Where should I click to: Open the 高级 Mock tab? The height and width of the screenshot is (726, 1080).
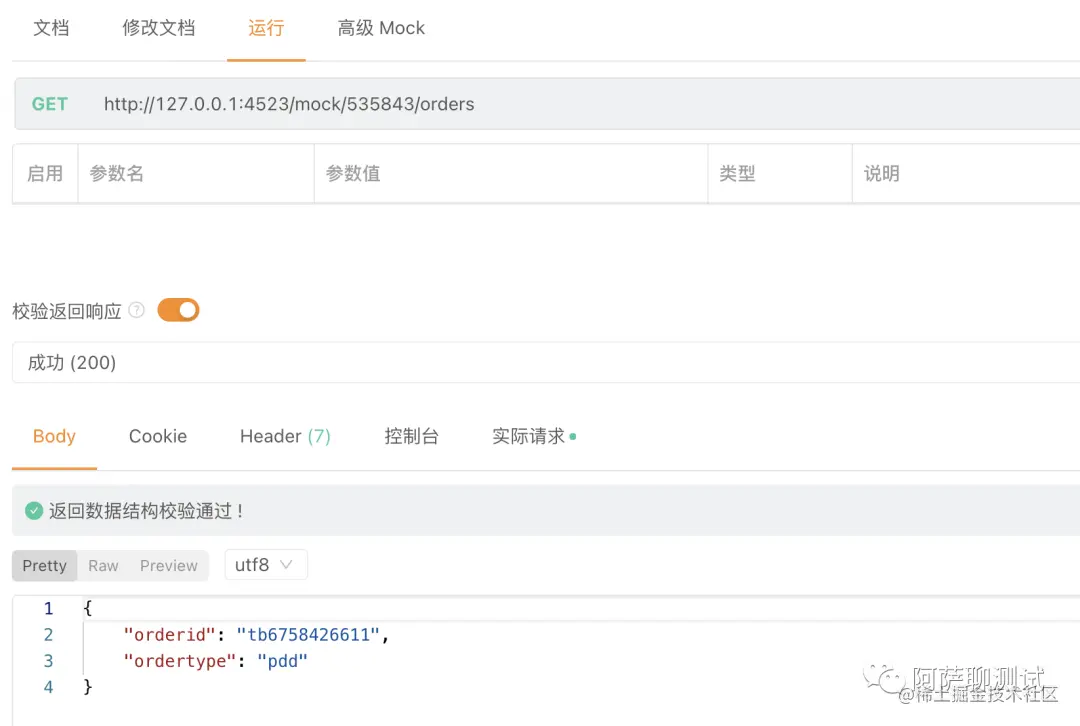click(381, 28)
